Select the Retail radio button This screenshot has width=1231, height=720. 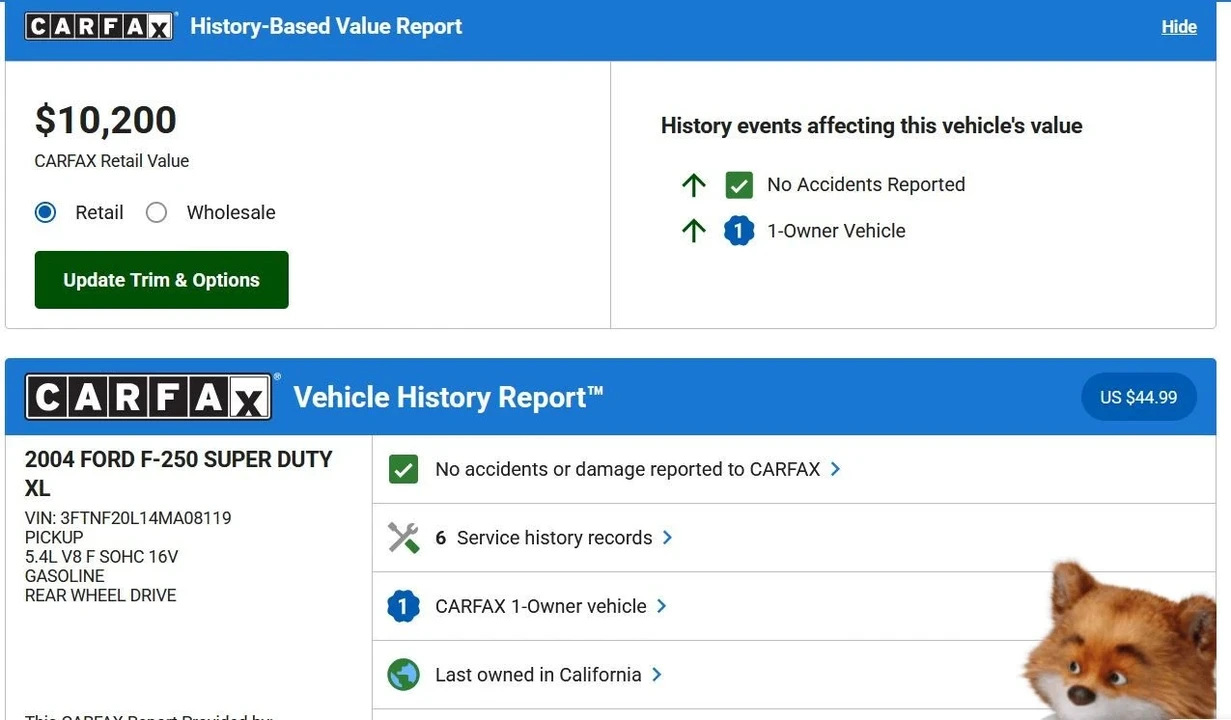45,212
